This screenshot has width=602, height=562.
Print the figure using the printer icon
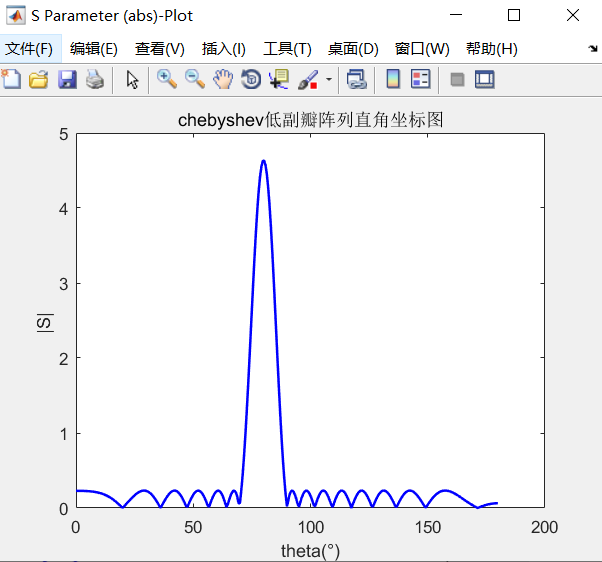[x=94, y=79]
